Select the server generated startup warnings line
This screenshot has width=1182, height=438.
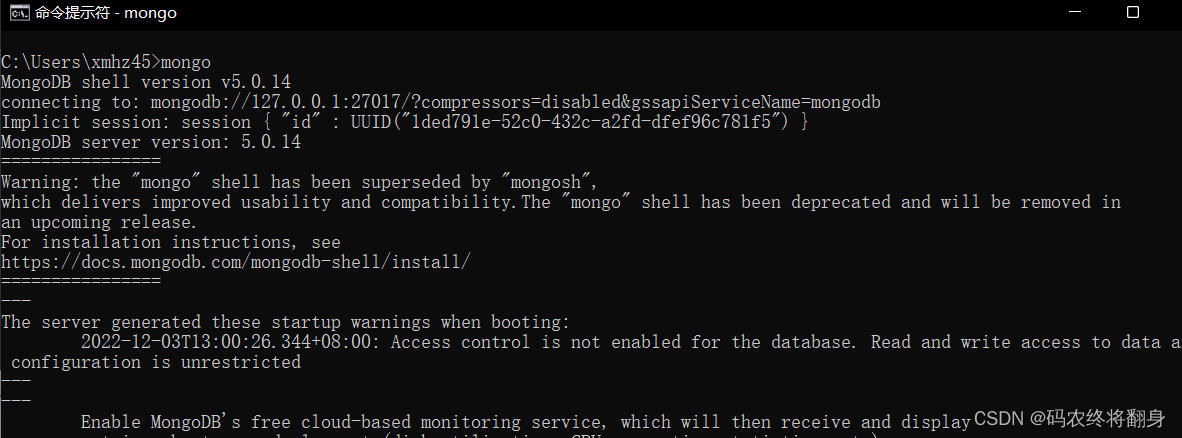[286, 322]
